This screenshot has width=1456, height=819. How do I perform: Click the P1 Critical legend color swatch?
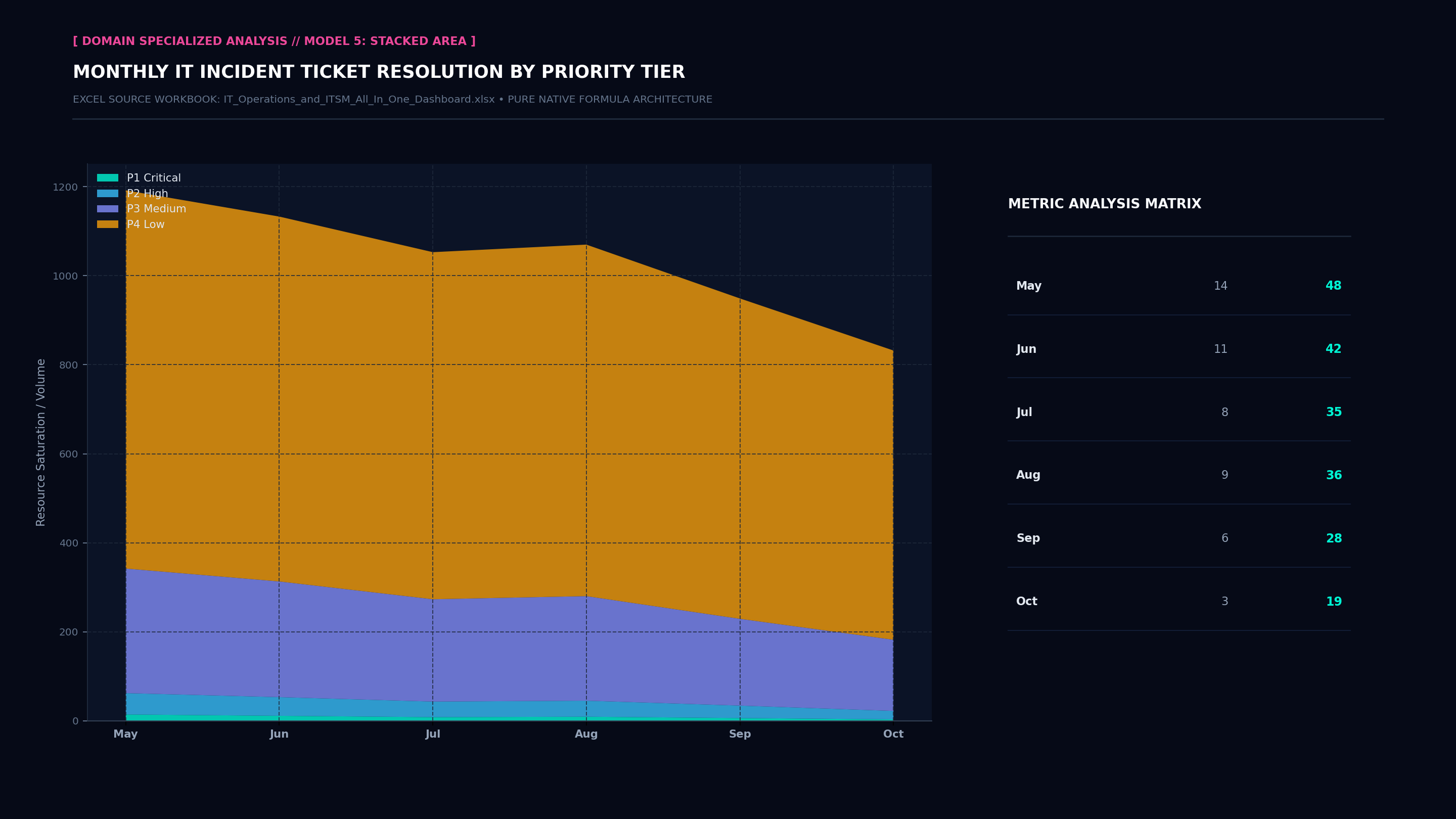pyautogui.click(x=107, y=178)
